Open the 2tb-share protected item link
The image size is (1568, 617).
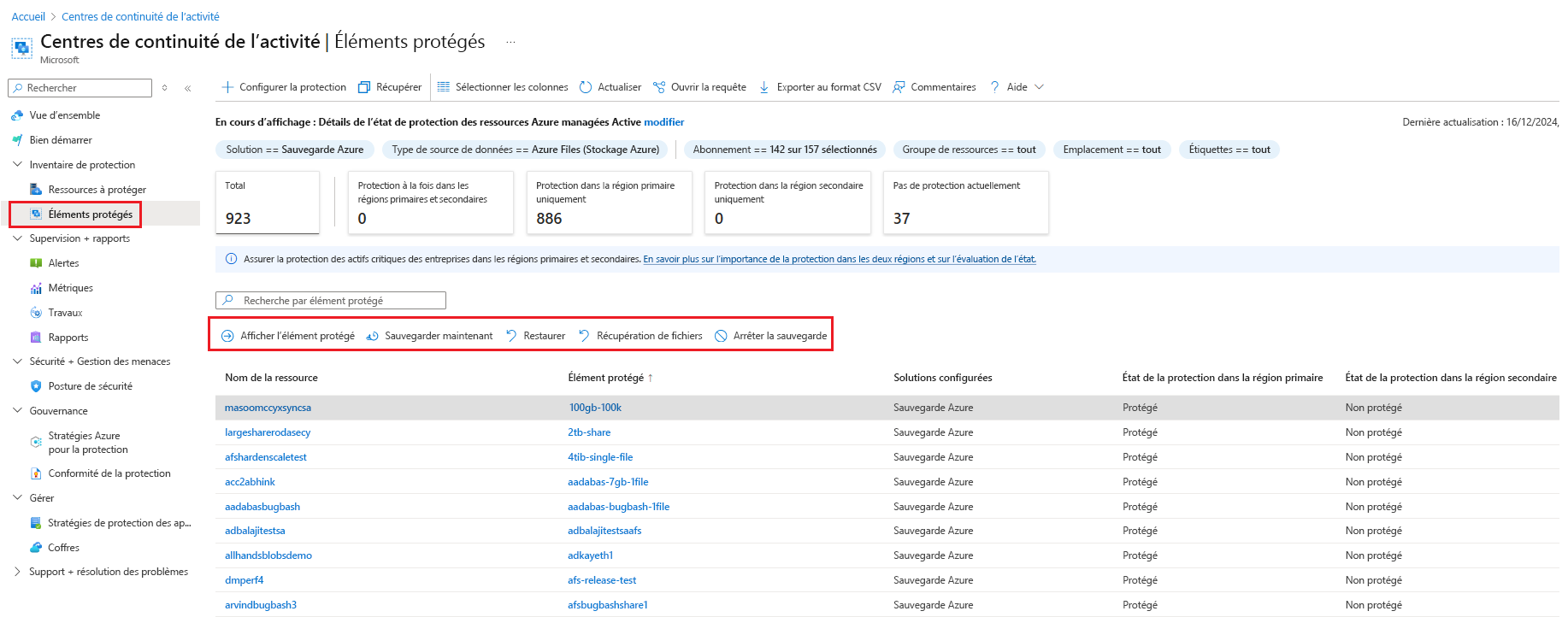[x=589, y=432]
